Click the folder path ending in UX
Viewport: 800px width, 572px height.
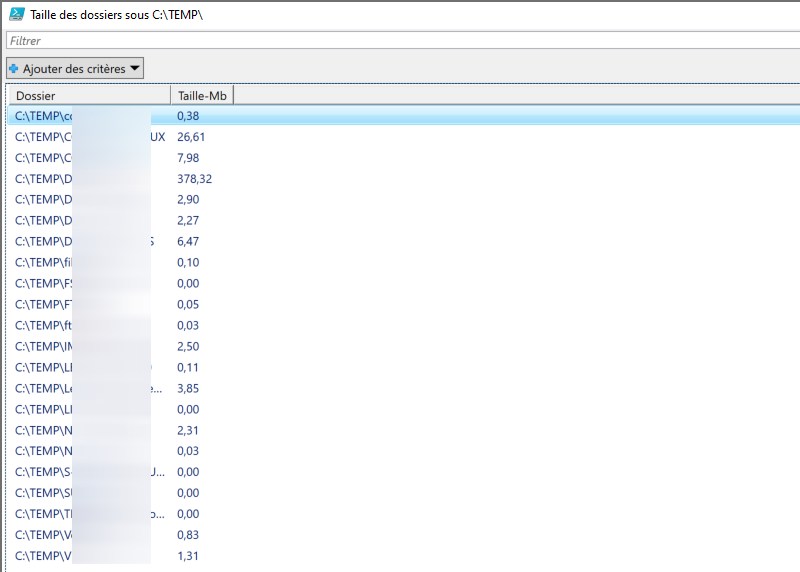[x=90, y=137]
